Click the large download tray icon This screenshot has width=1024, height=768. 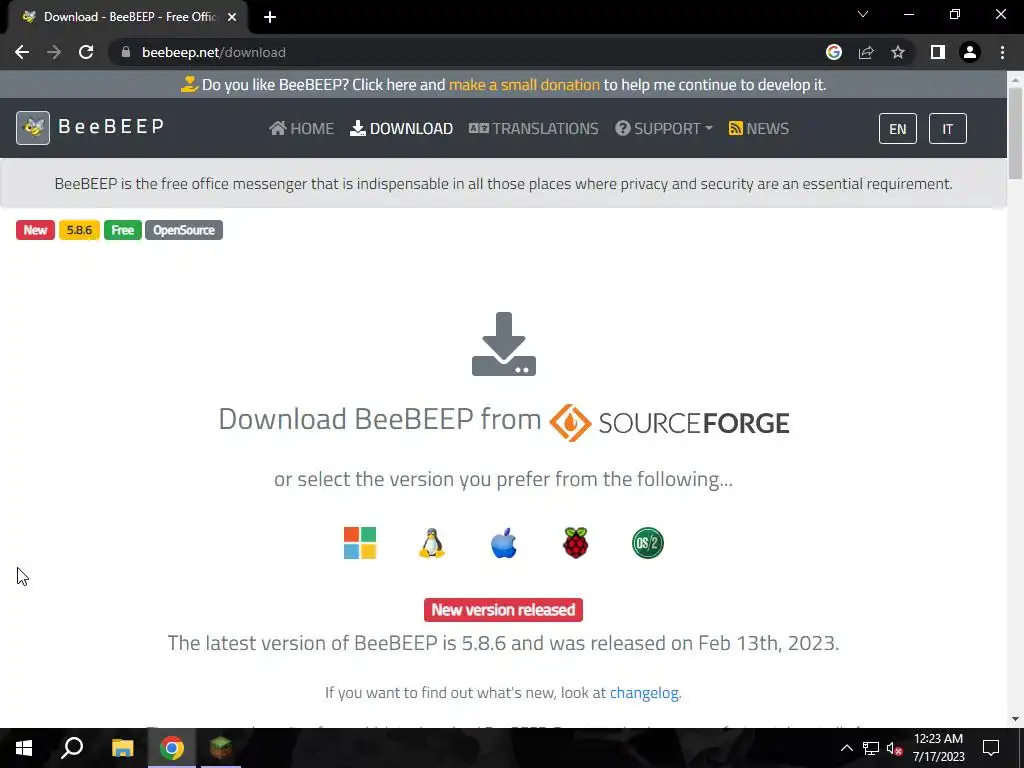[x=504, y=344]
